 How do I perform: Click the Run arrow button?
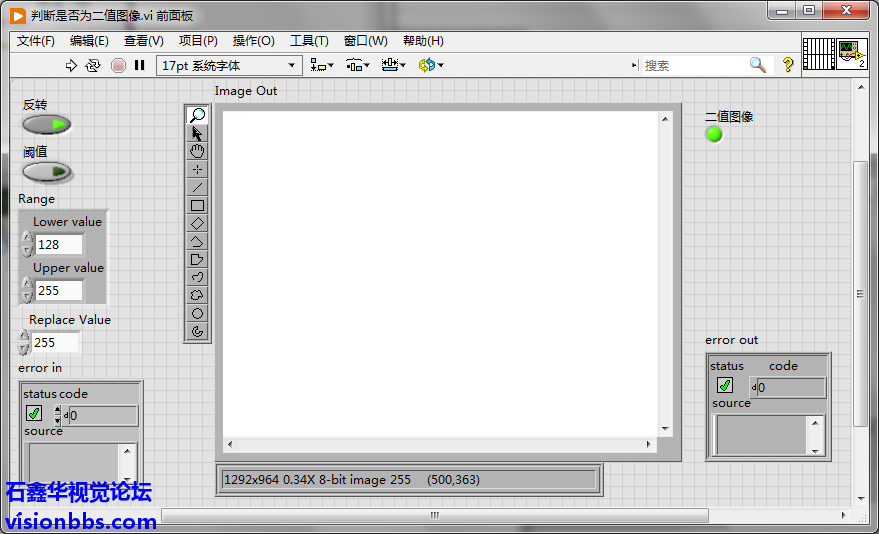point(71,66)
